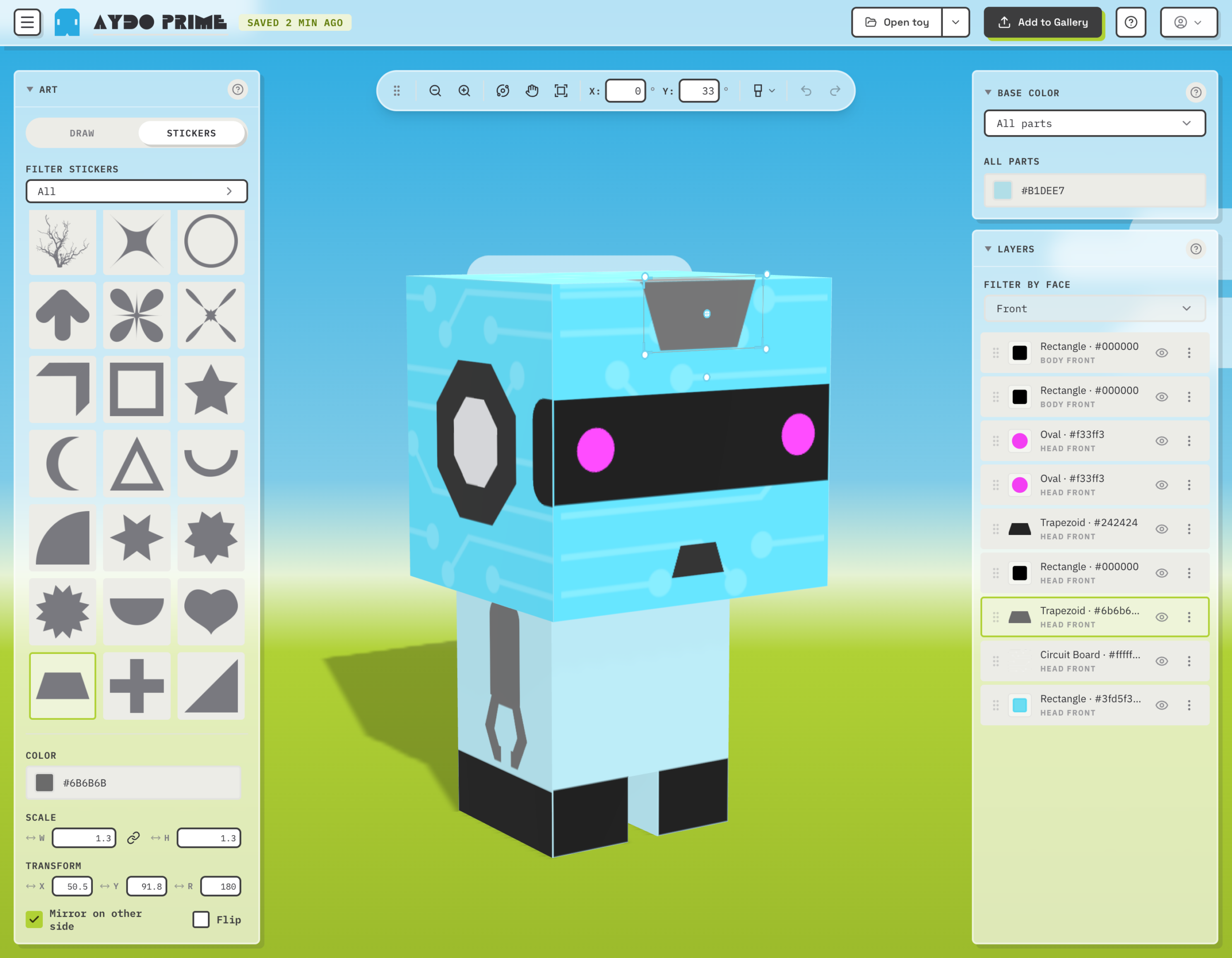This screenshot has width=1232, height=958.
Task: Open the Base Color panel help
Action: click(x=1195, y=92)
